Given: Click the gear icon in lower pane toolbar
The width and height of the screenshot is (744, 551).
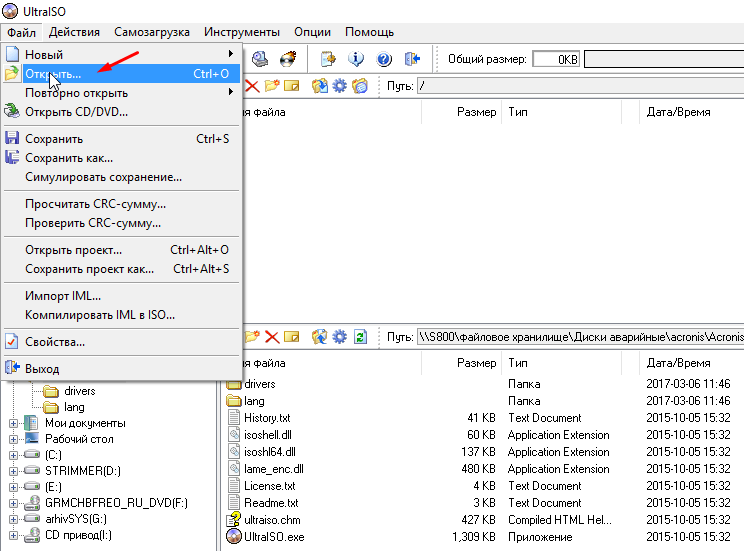Looking at the screenshot, I should coord(340,337).
